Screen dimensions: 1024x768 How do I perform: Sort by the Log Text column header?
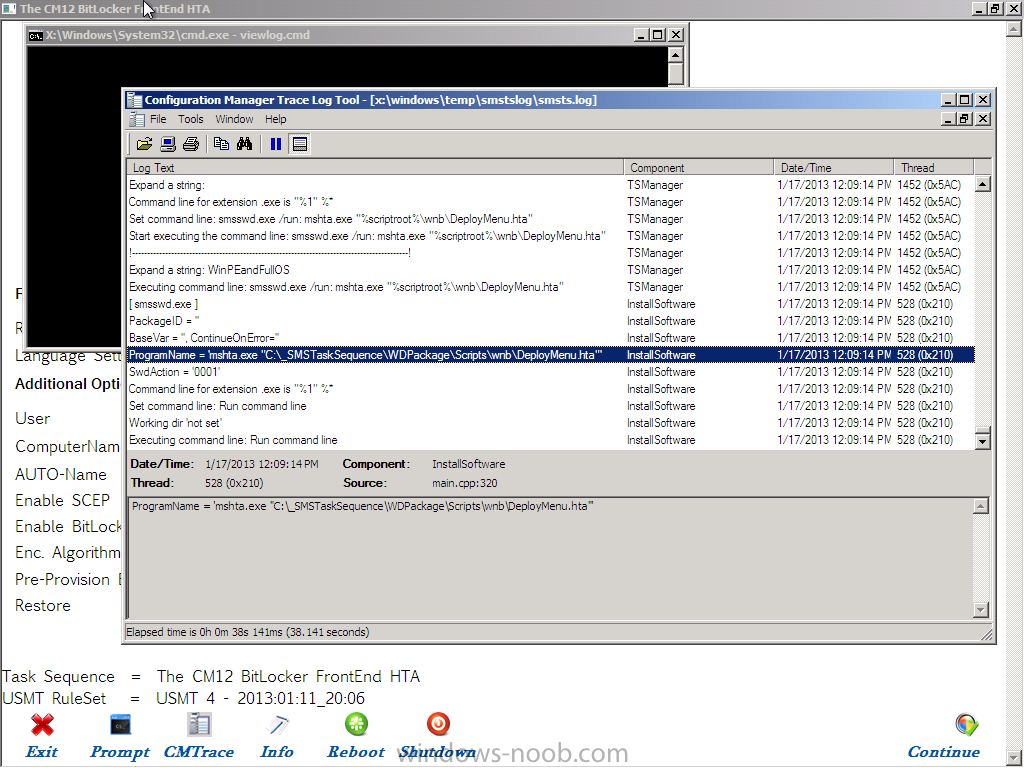376,168
